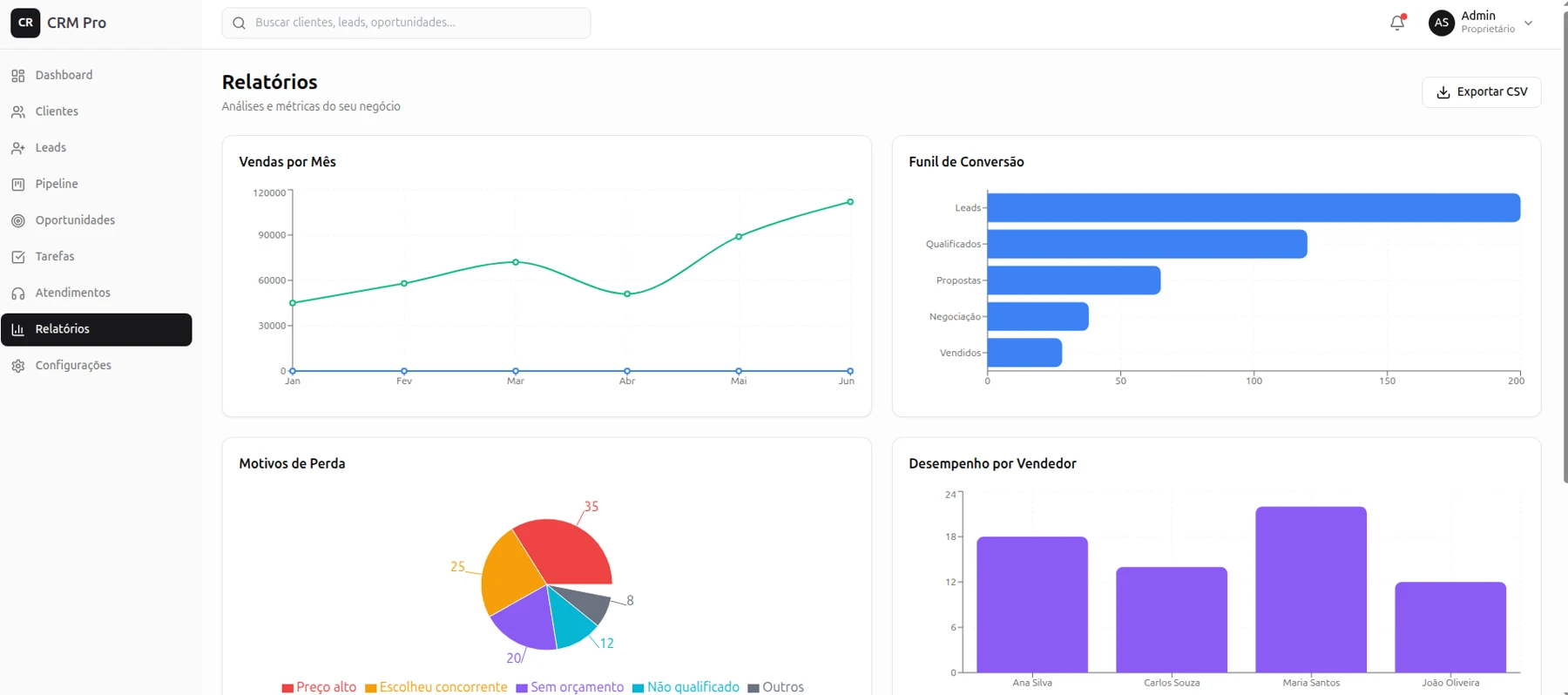The width and height of the screenshot is (1568, 695).
Task: Click the Sem orçamento purple legend swatch
Action: point(522,688)
